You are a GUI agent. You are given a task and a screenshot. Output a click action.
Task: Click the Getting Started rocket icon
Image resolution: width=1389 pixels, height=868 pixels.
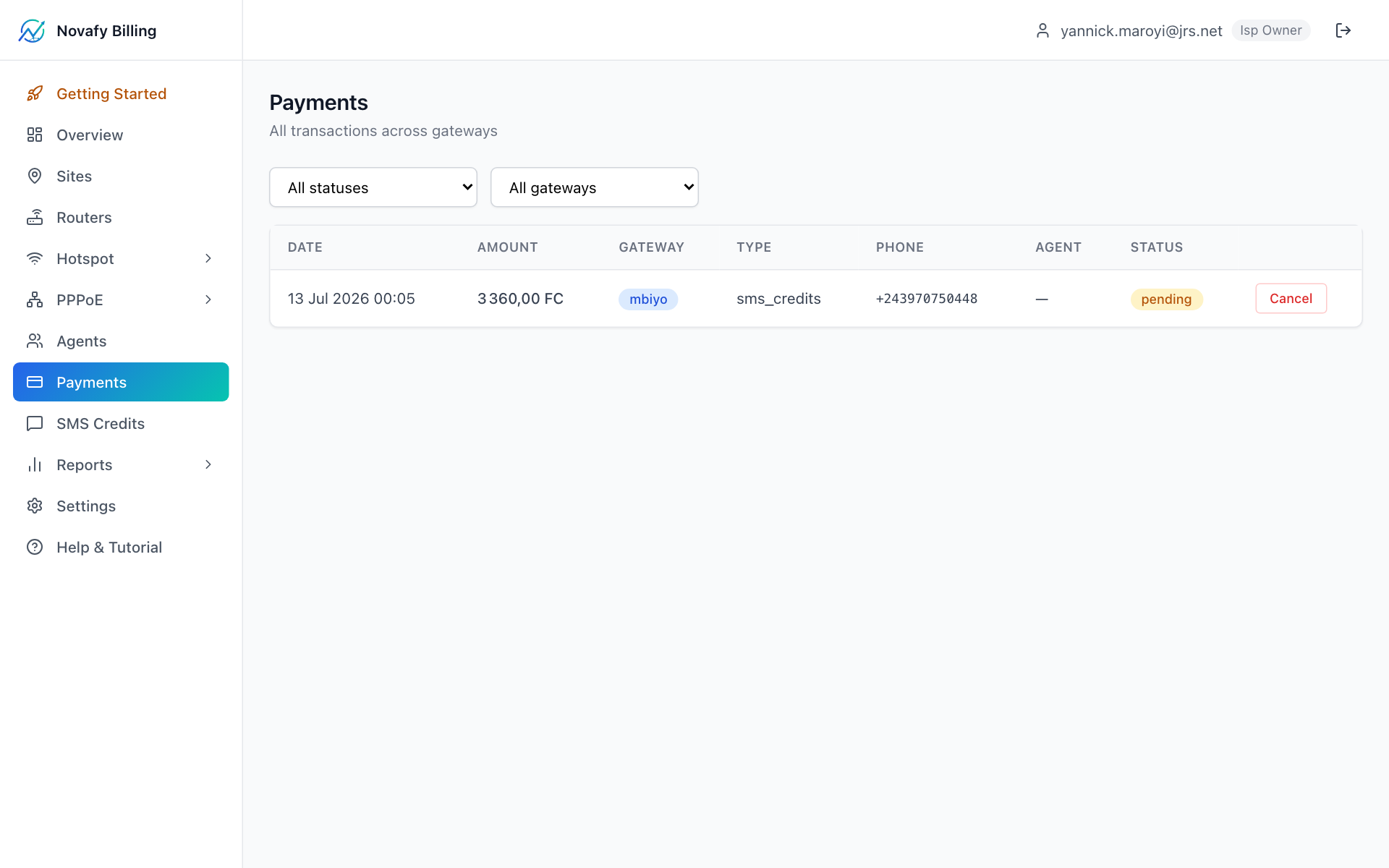35,93
